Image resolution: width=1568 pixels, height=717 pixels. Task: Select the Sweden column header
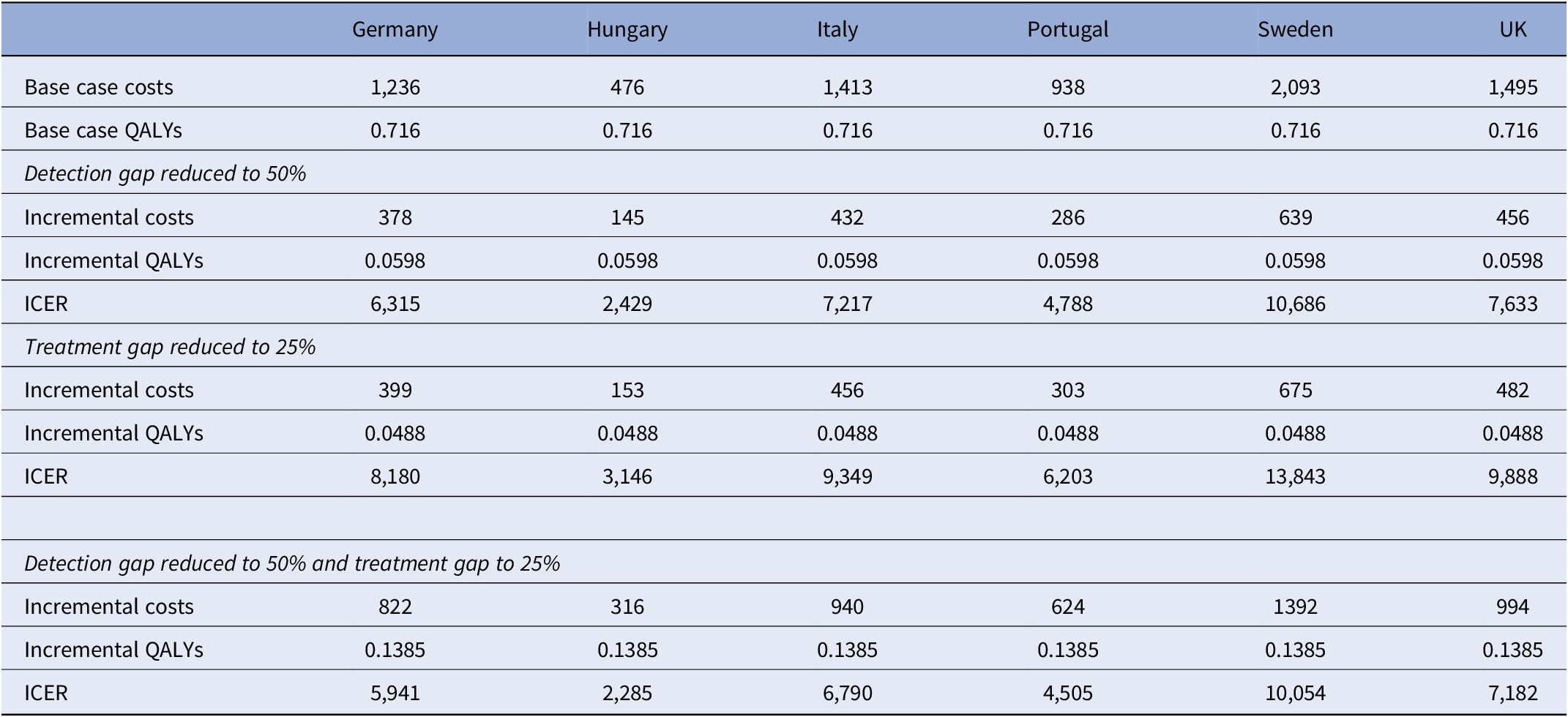(x=1295, y=29)
